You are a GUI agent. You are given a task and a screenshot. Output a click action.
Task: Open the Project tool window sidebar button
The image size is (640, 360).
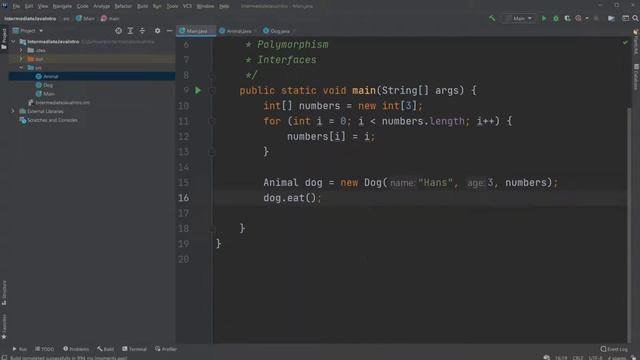[4, 39]
